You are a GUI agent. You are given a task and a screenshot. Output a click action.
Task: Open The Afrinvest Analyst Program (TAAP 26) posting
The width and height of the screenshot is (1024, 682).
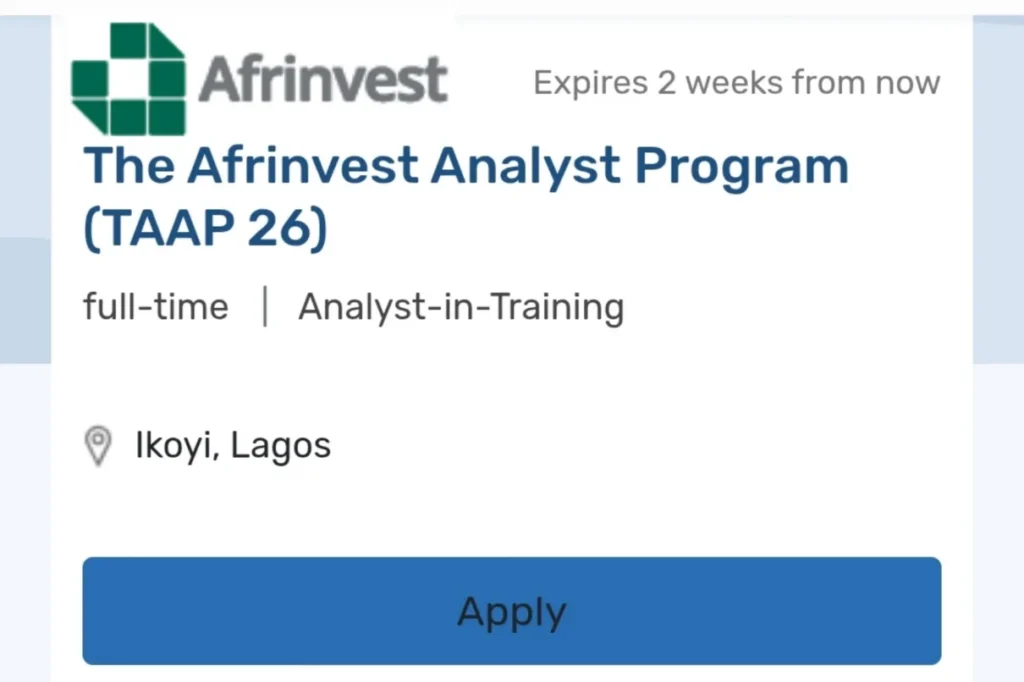click(x=465, y=195)
